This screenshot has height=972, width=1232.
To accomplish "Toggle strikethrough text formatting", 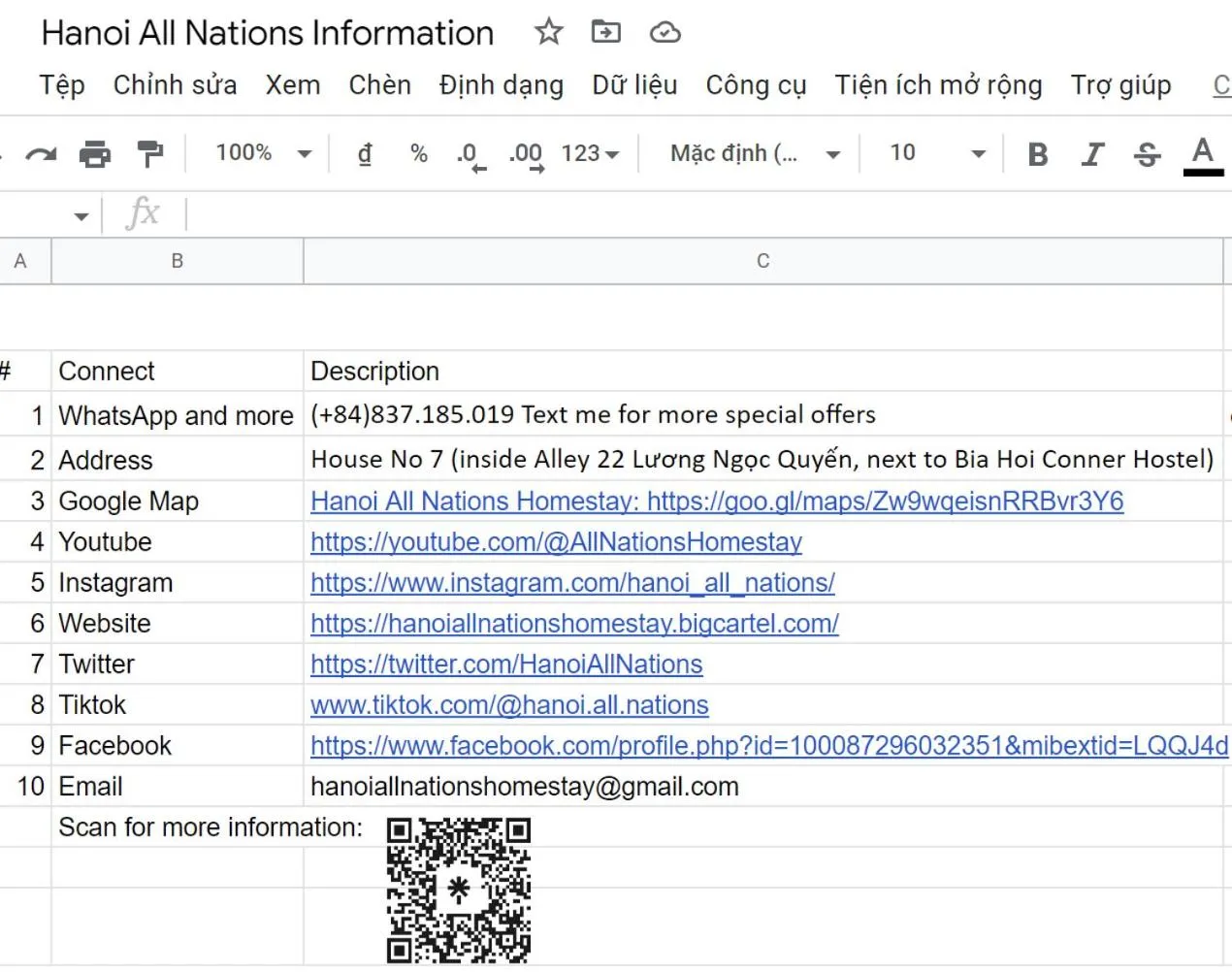I will [1147, 154].
